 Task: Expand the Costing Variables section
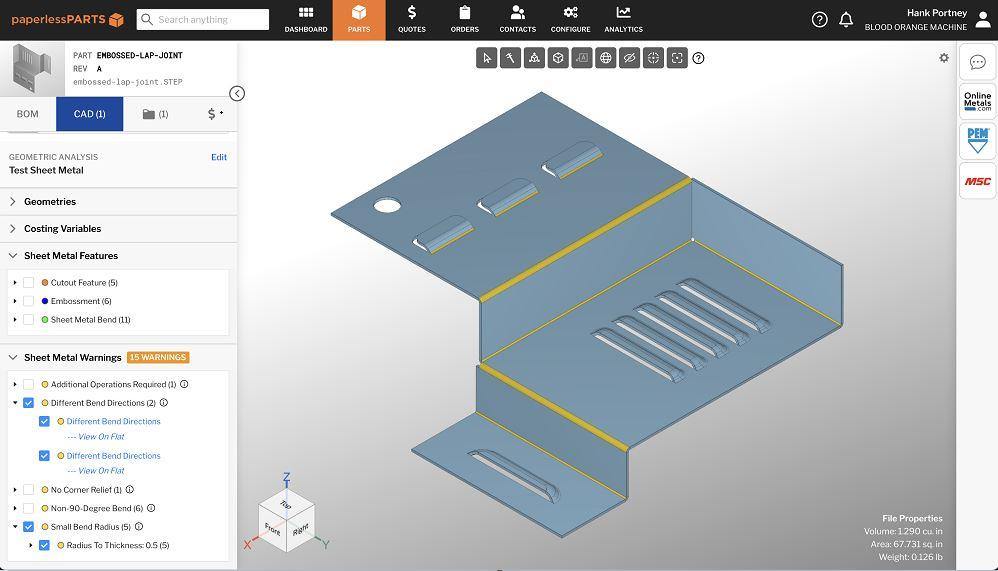tap(118, 229)
